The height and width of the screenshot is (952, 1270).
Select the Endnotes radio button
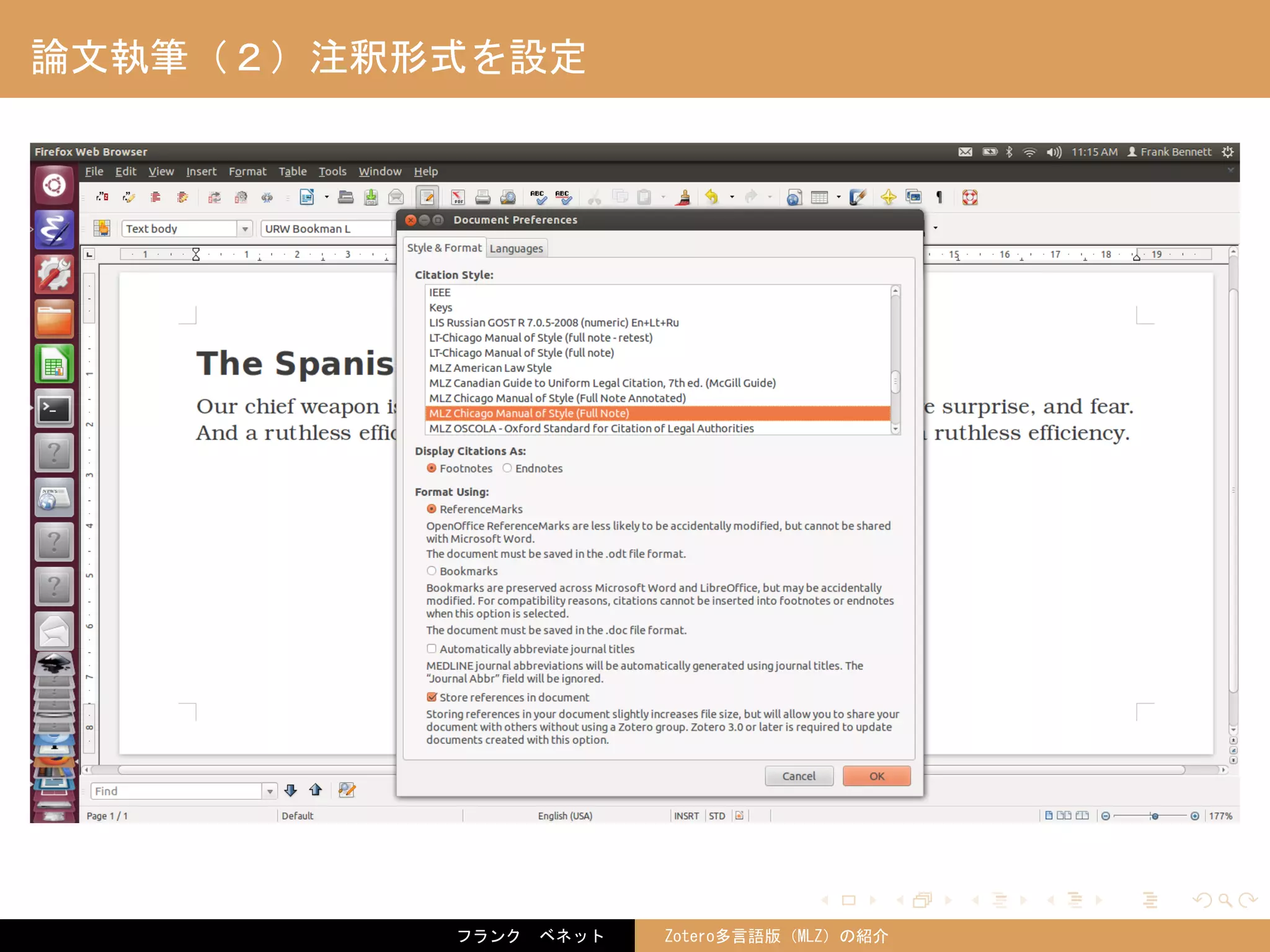coord(507,468)
